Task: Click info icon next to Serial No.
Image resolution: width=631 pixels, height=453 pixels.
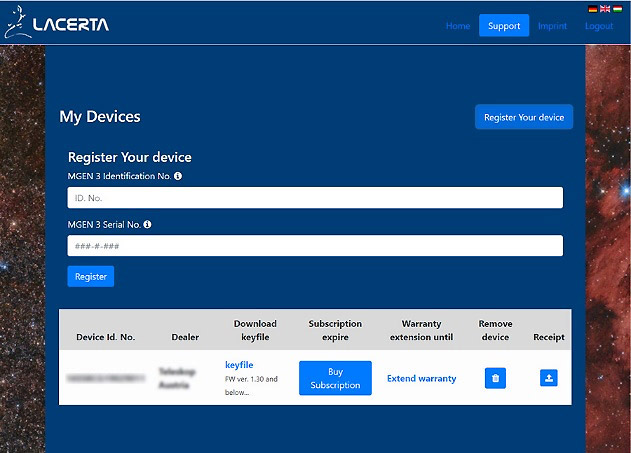Action: pyautogui.click(x=147, y=224)
